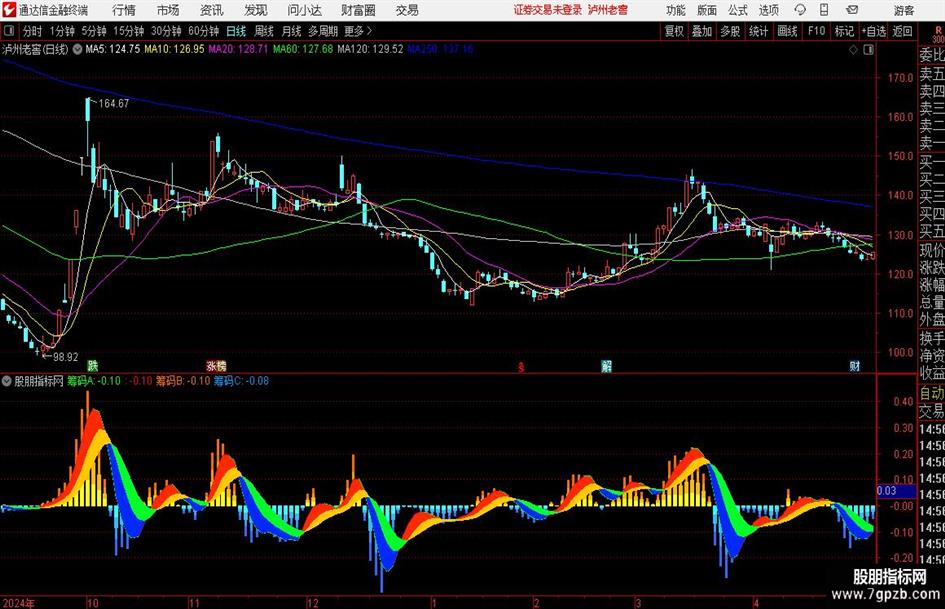The width and height of the screenshot is (945, 609).
Task: Click the 复权 toolbar button
Action: (x=674, y=31)
